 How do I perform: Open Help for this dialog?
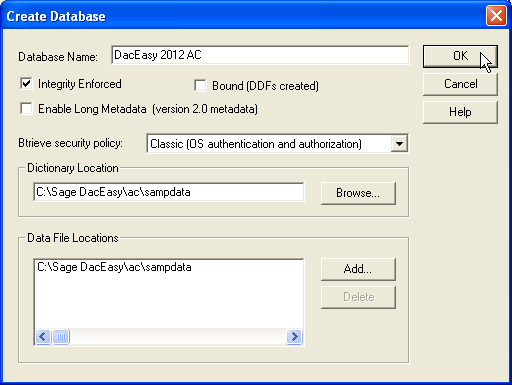pyautogui.click(x=460, y=112)
